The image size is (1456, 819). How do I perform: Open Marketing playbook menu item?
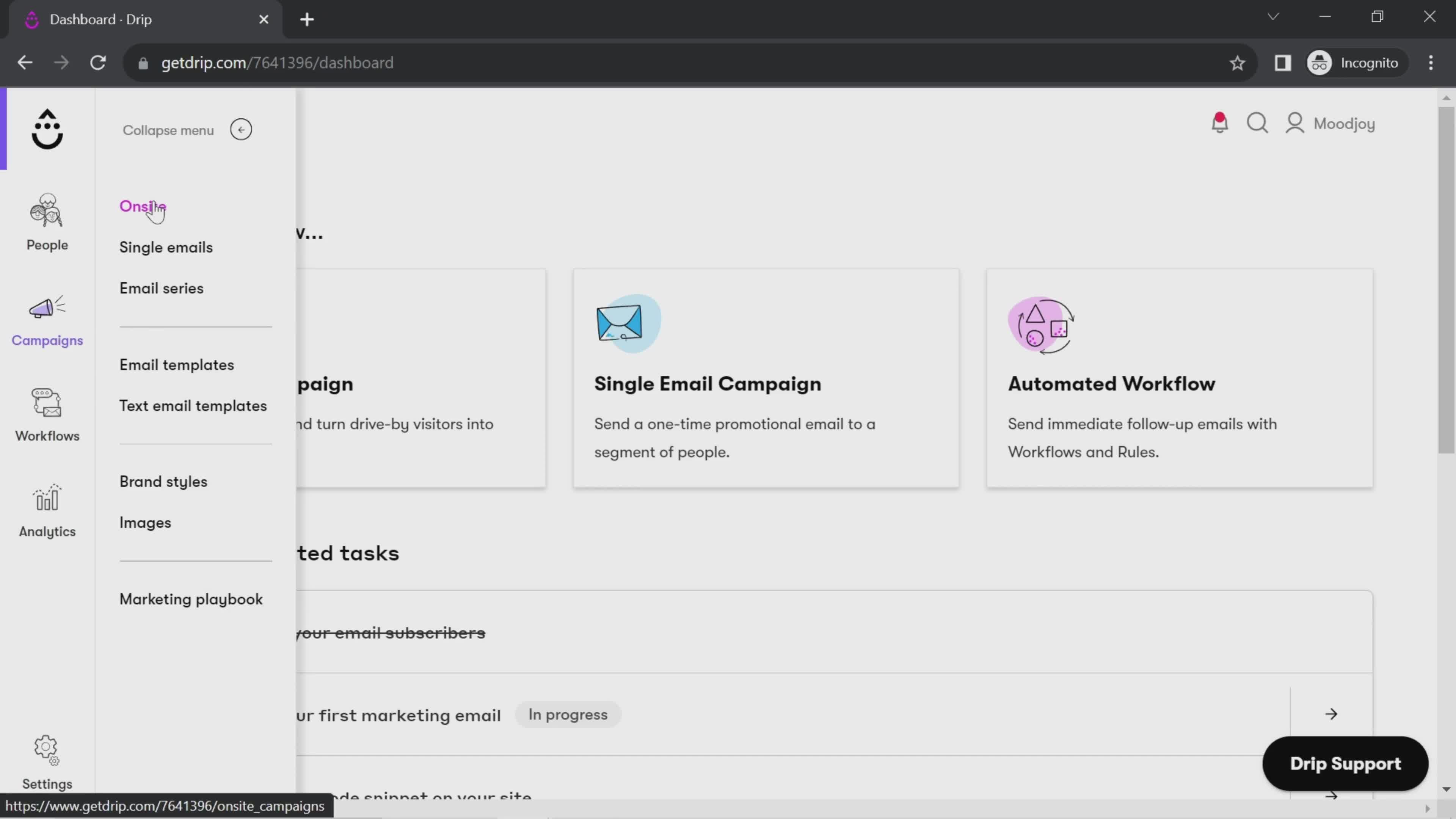(191, 600)
